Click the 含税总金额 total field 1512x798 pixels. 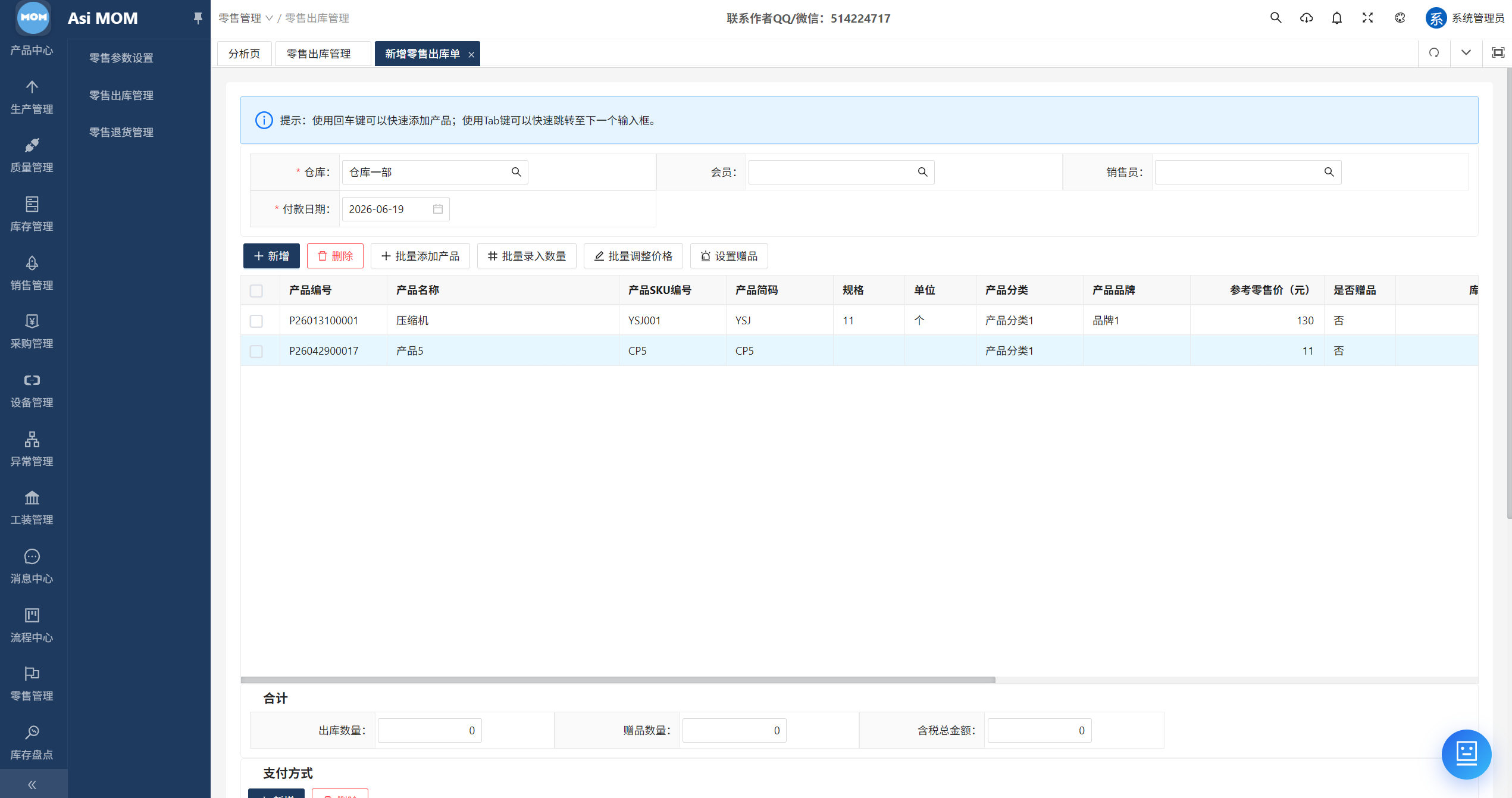(1040, 730)
